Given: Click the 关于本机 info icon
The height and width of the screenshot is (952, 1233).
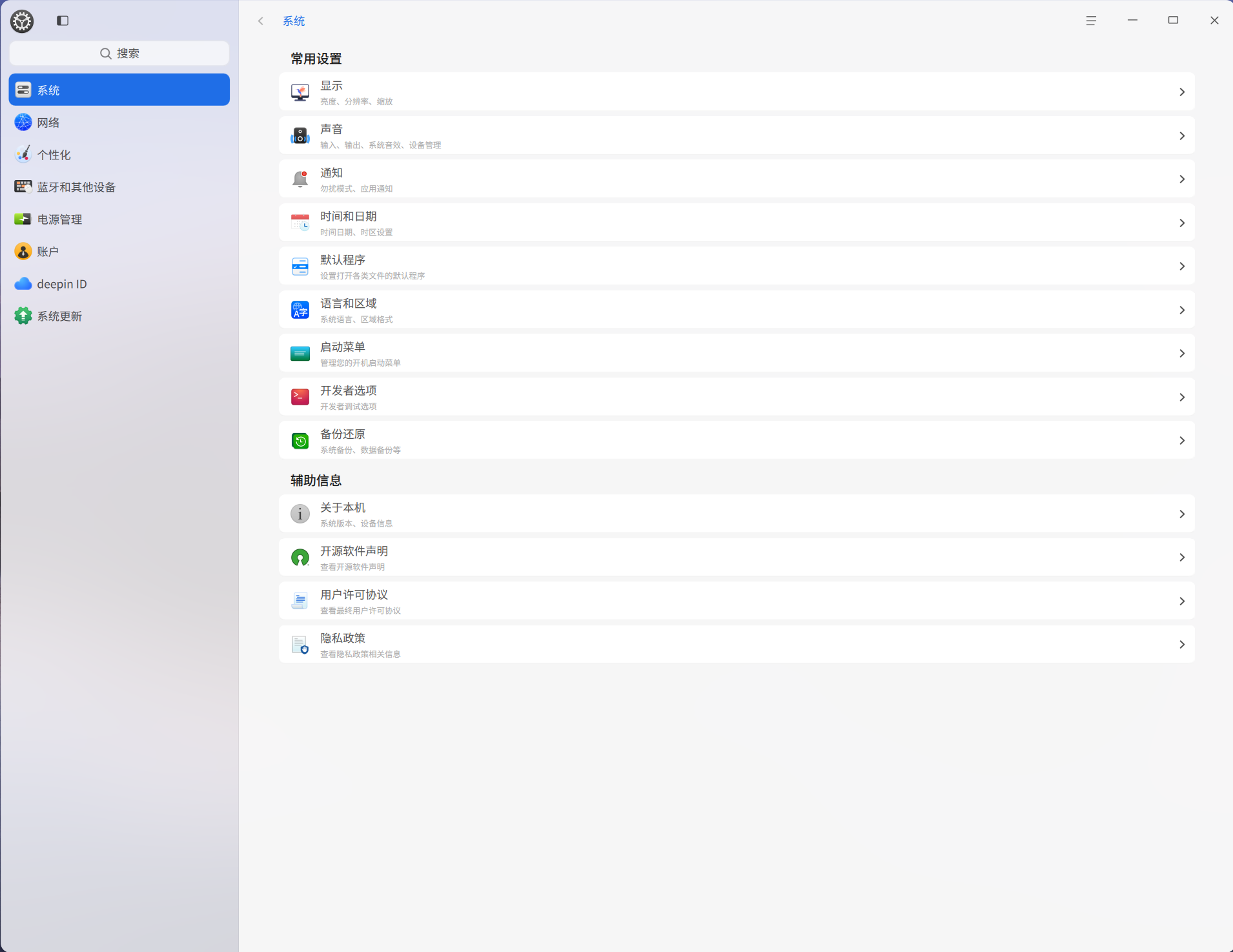Looking at the screenshot, I should [x=300, y=514].
